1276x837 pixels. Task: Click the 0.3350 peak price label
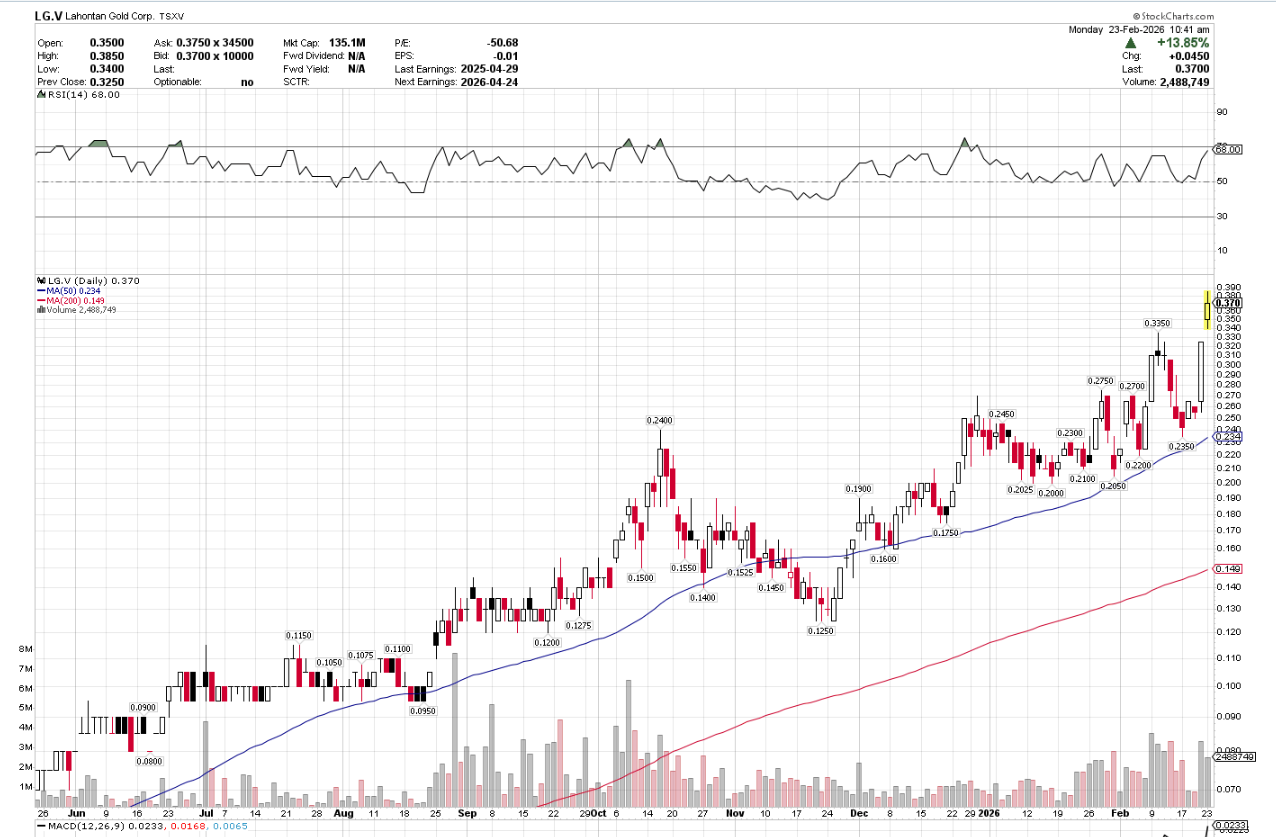point(1158,324)
